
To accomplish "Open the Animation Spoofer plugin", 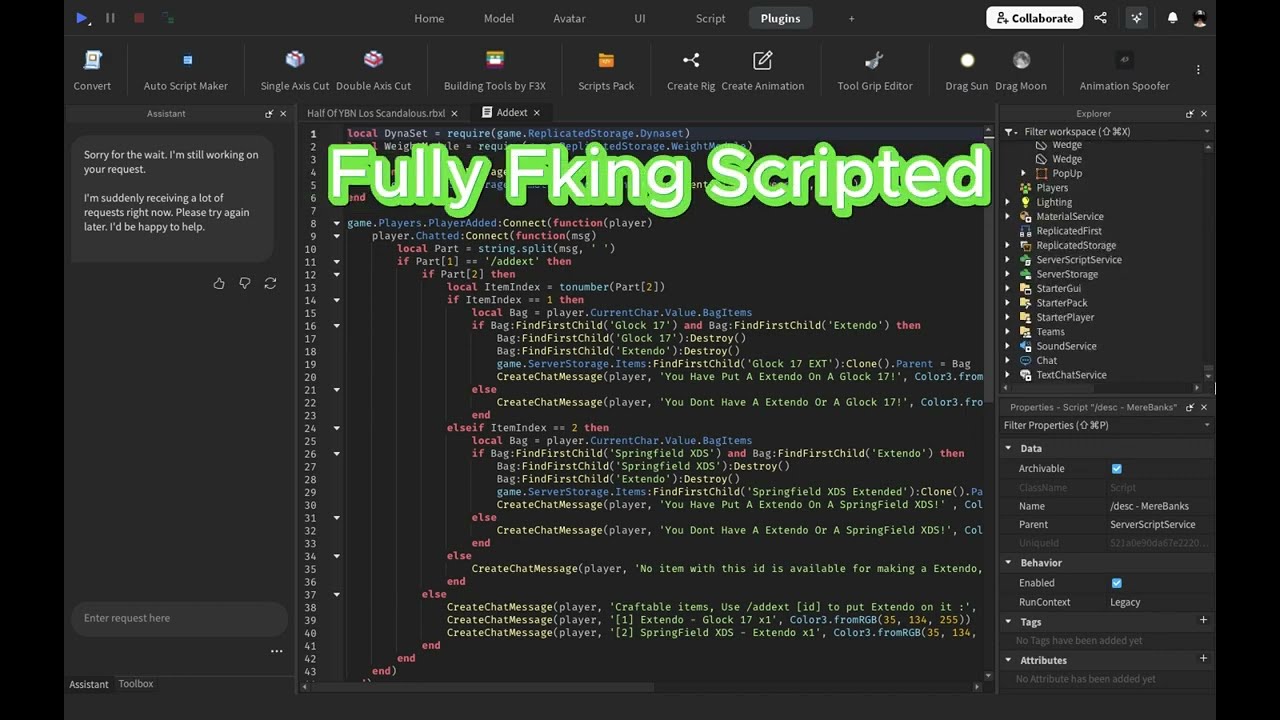I will point(1124,72).
